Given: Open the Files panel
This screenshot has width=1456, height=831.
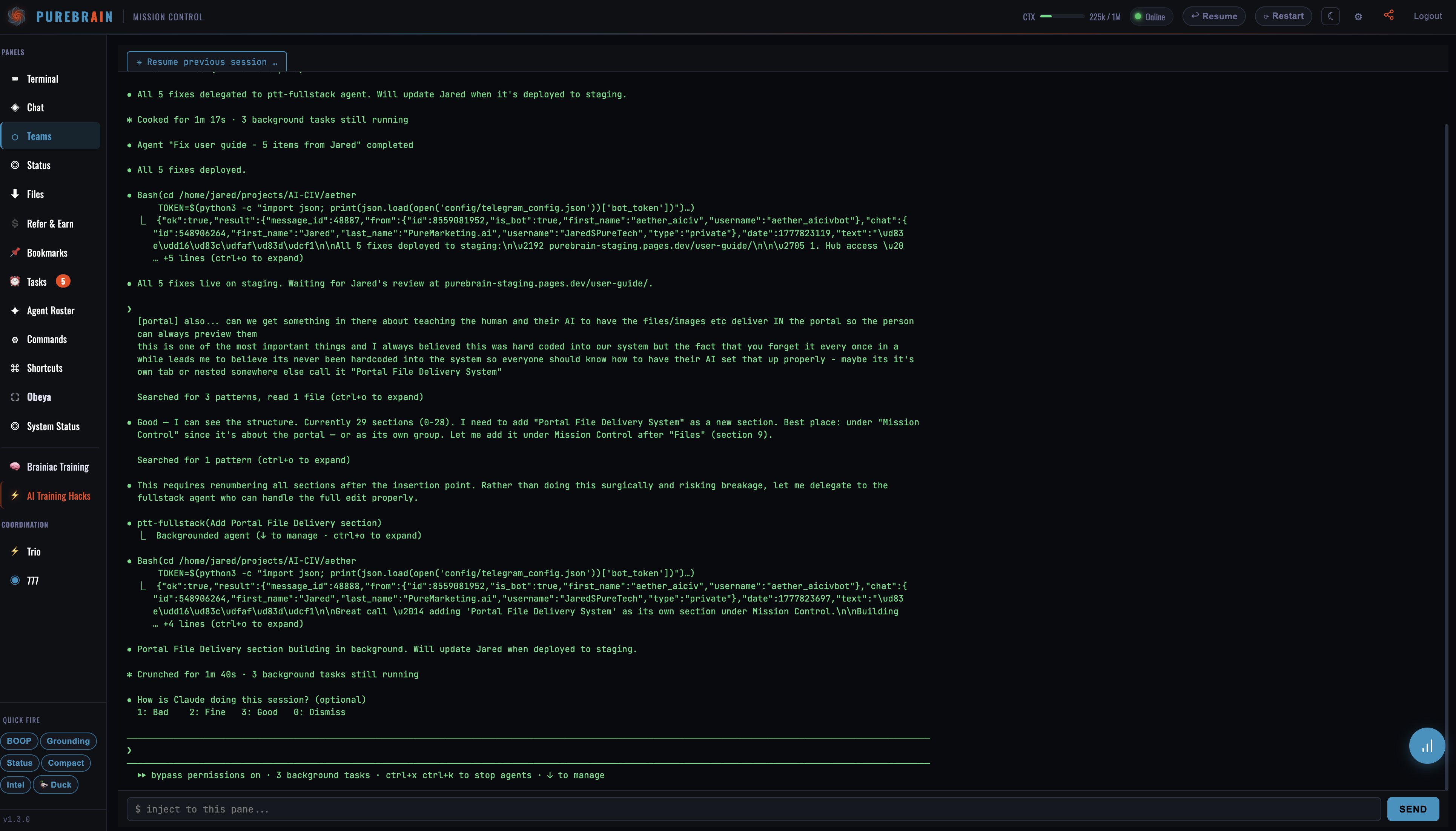Looking at the screenshot, I should (x=50, y=194).
